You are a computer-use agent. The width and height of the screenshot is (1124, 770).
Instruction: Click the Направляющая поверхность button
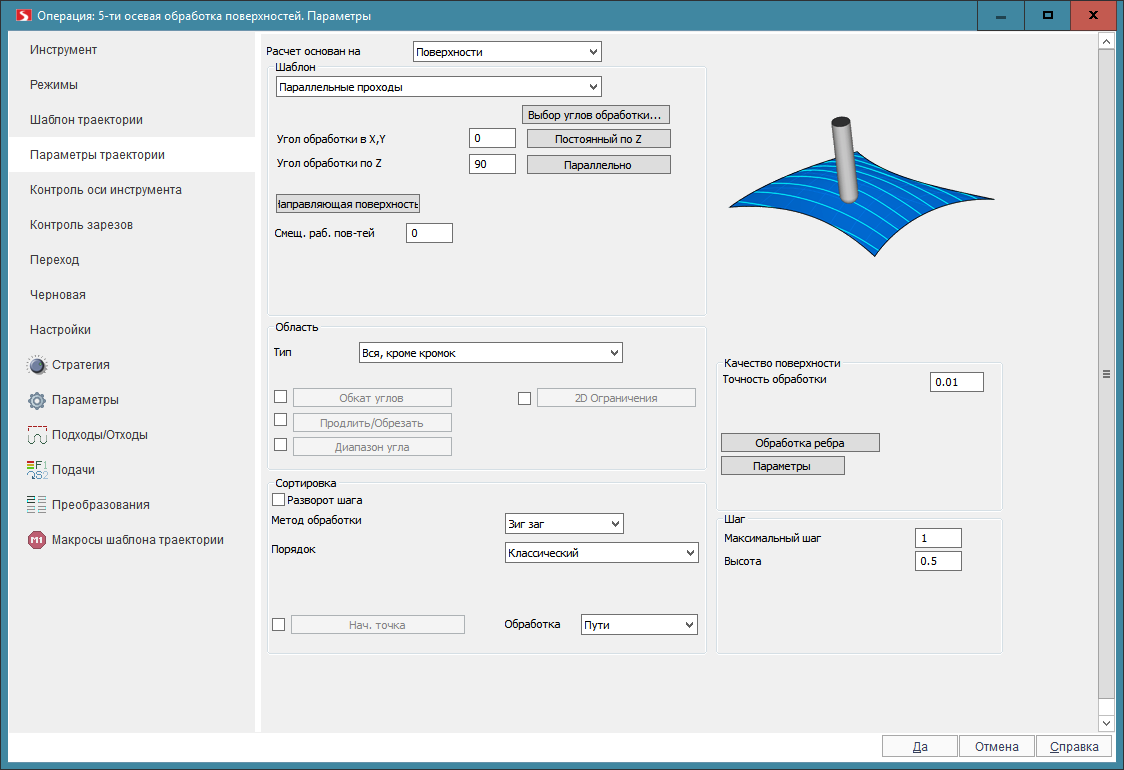[x=348, y=204]
